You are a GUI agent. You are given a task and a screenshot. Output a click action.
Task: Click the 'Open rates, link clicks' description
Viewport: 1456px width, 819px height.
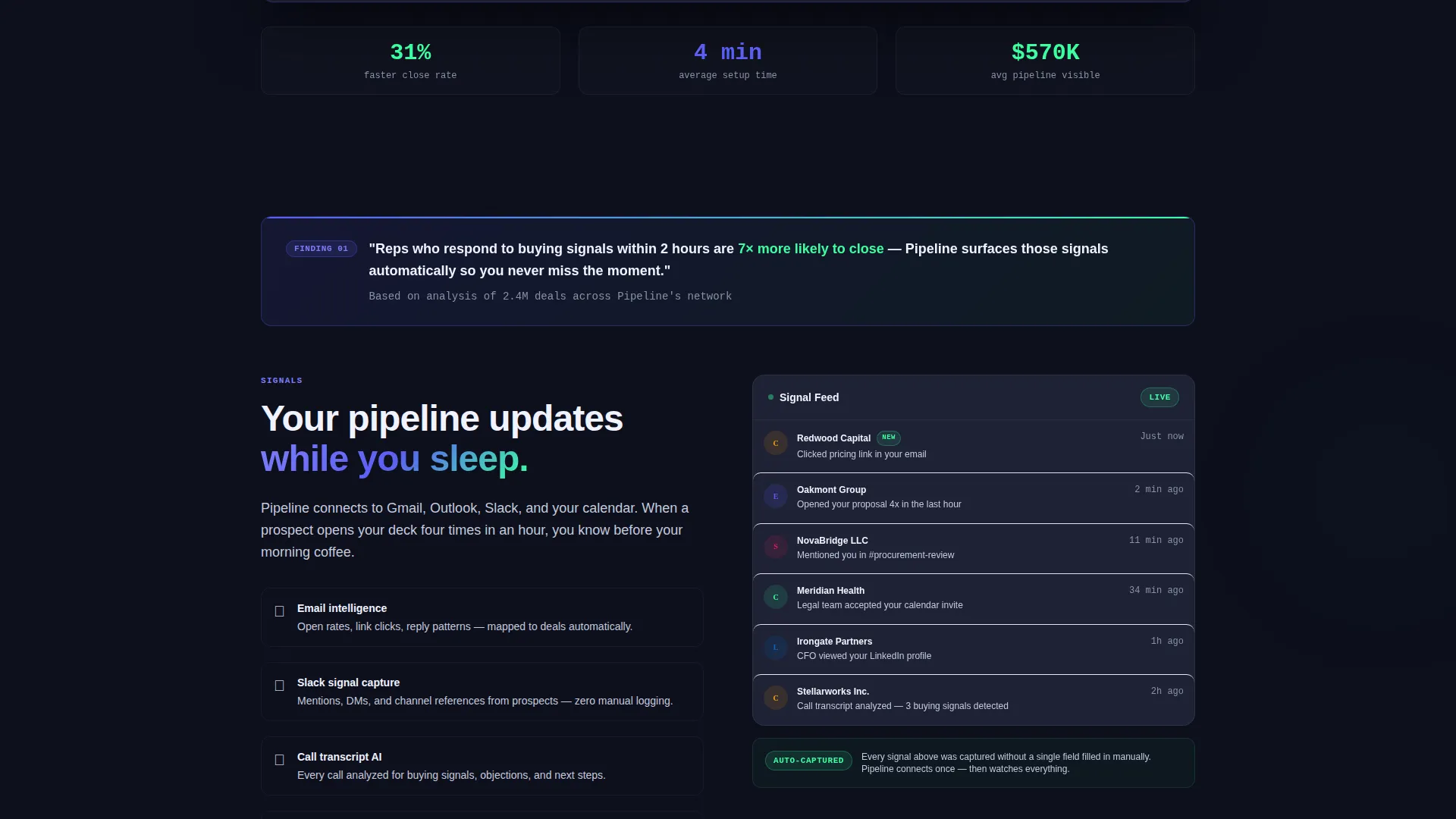[x=465, y=626]
